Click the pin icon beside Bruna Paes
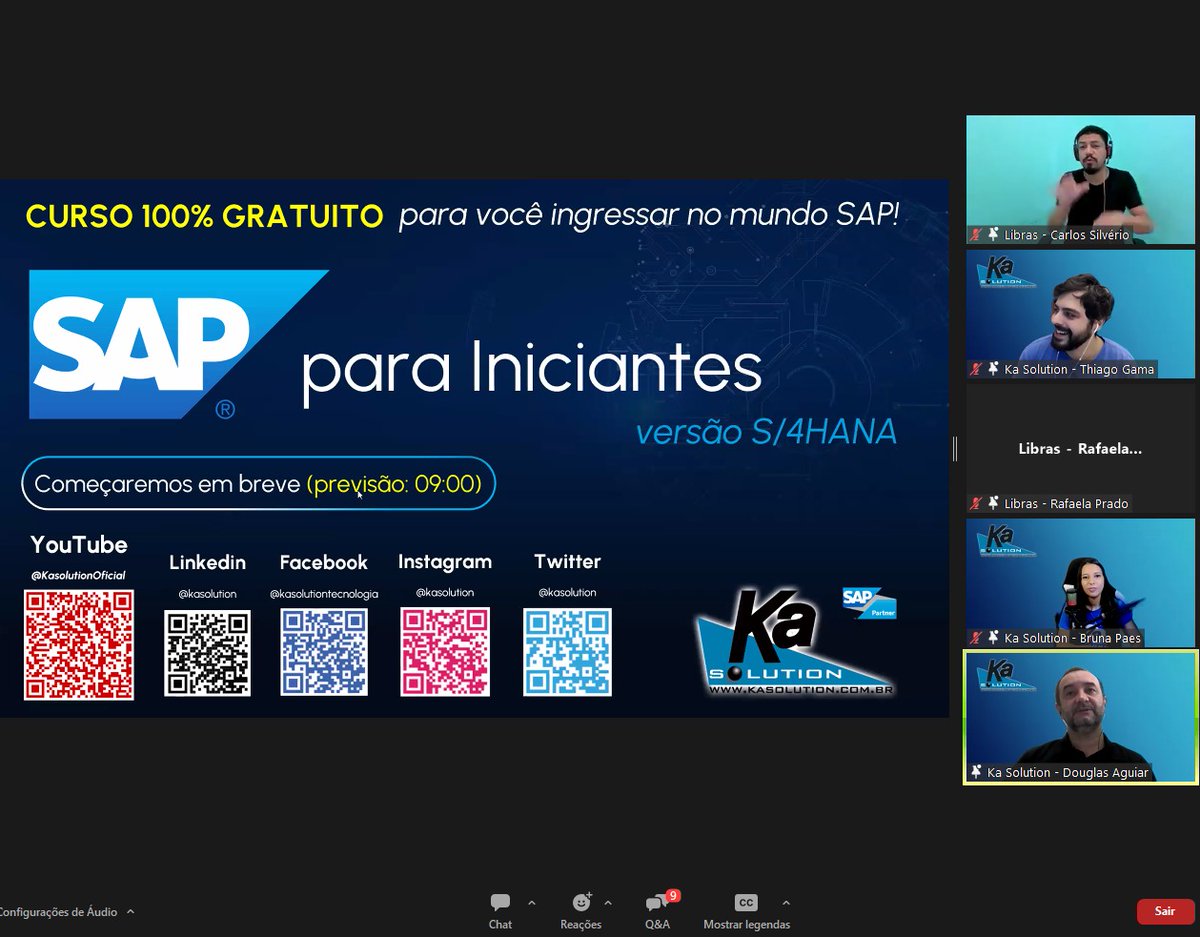The height and width of the screenshot is (937, 1200). click(x=994, y=637)
